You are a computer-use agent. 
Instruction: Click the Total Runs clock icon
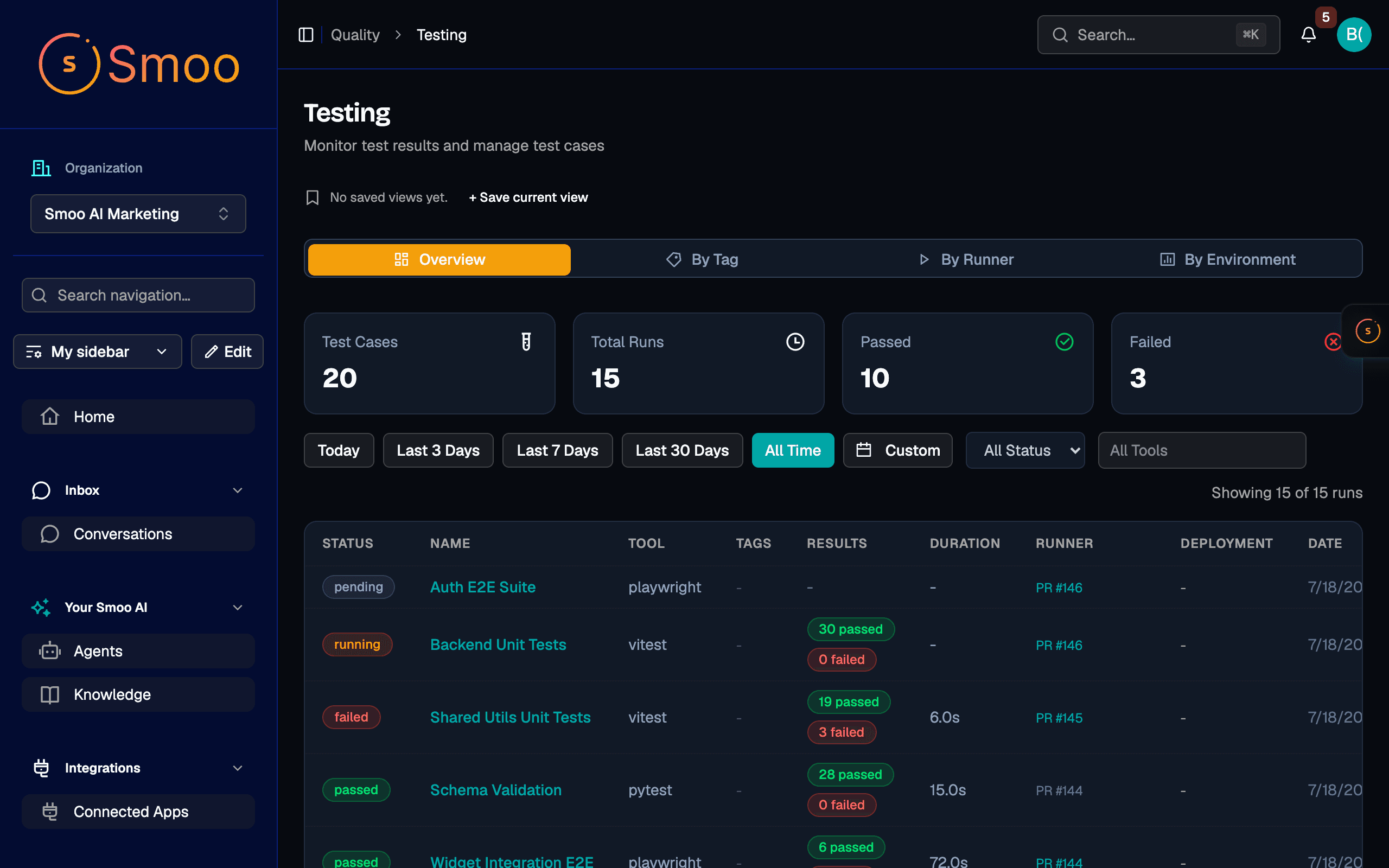click(x=795, y=342)
